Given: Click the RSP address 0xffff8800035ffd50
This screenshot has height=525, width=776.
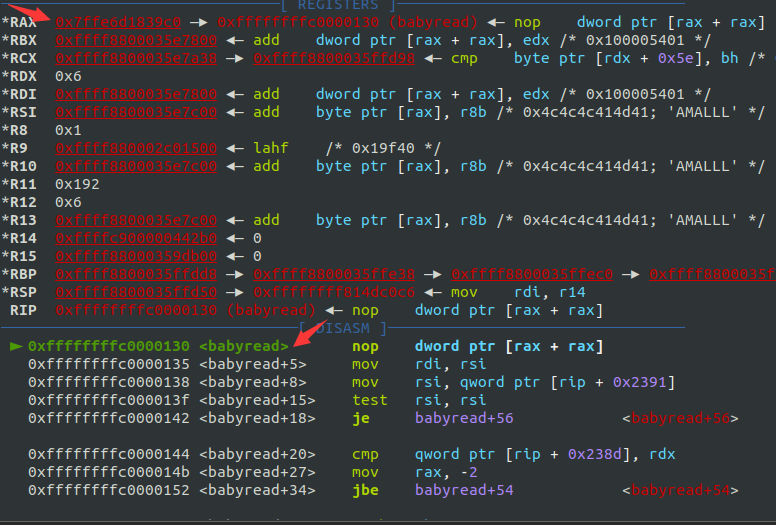Looking at the screenshot, I should click(x=136, y=292).
